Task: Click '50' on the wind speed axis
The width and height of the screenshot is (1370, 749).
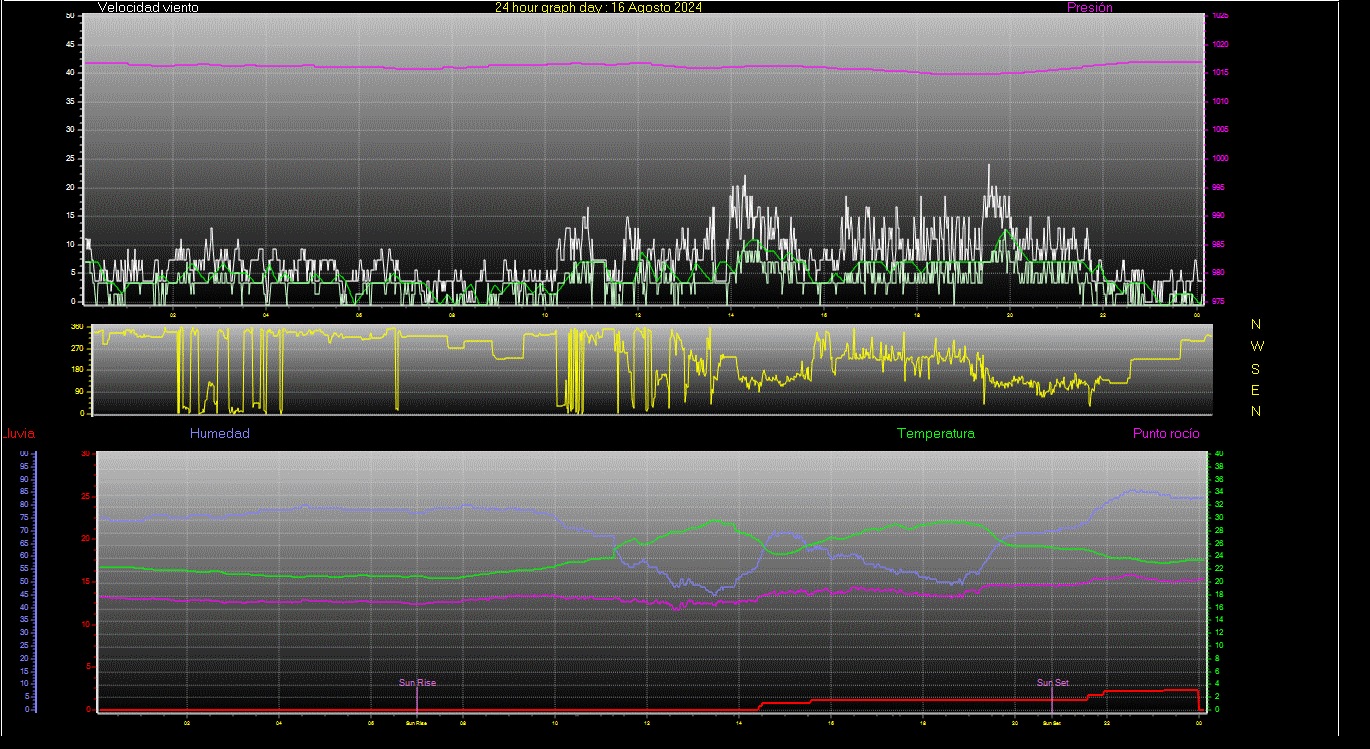Action: point(70,16)
